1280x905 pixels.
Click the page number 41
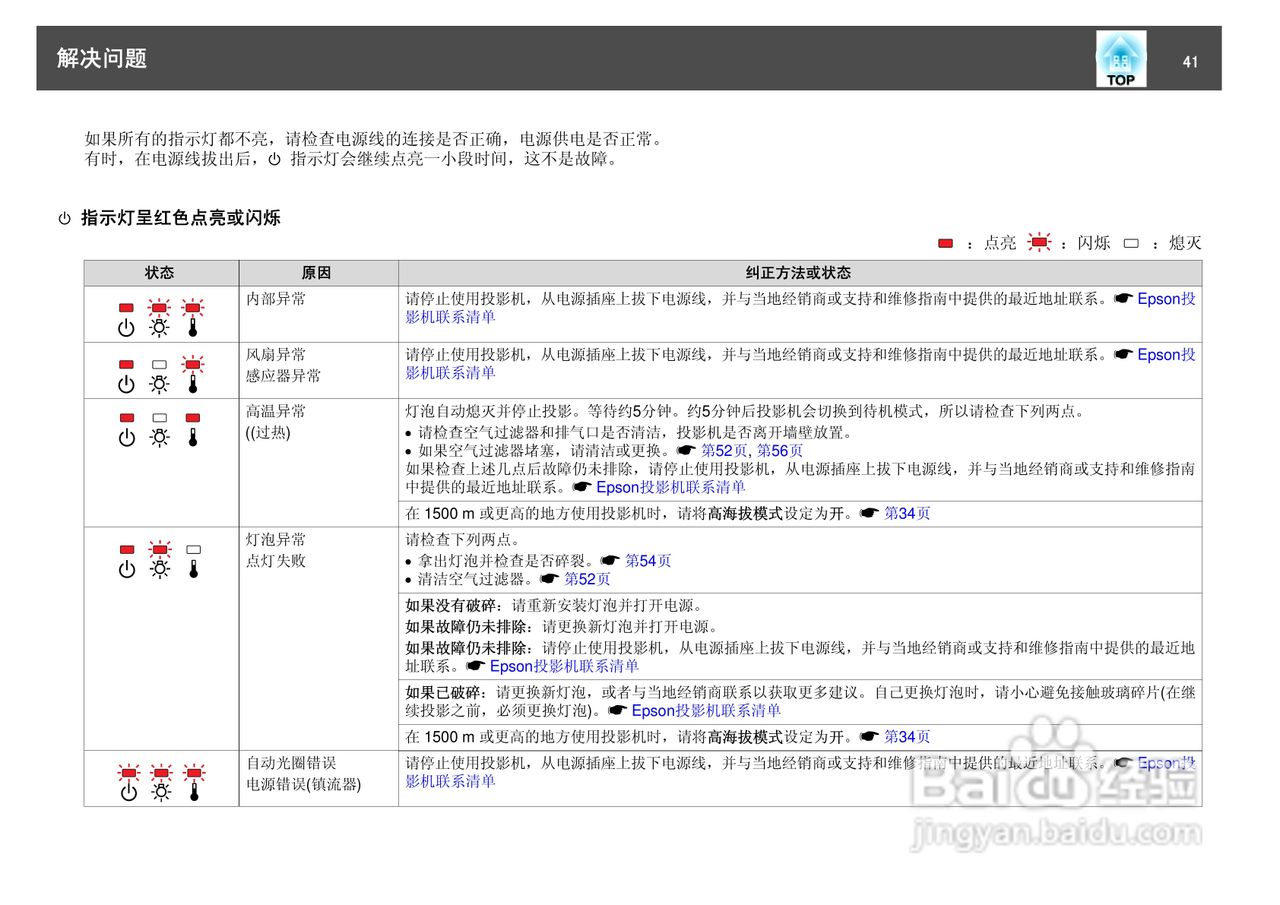[x=1190, y=61]
